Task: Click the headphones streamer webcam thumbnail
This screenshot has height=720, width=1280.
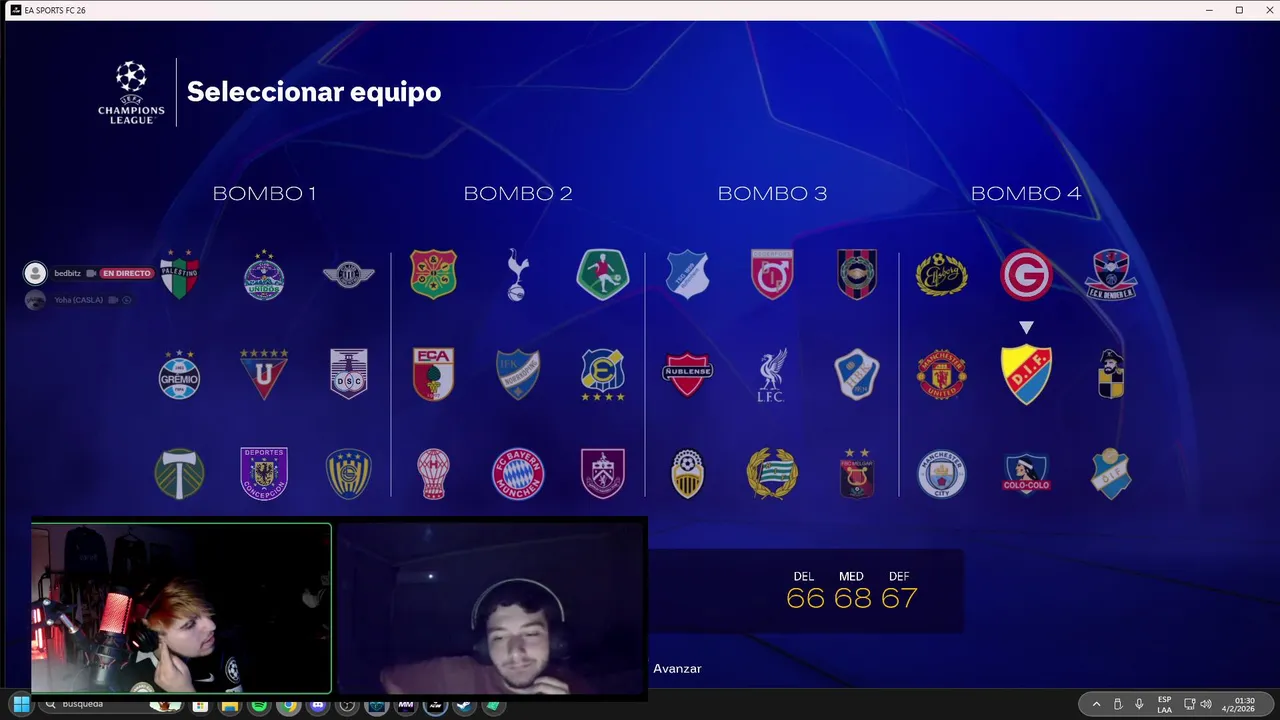Action: (491, 608)
